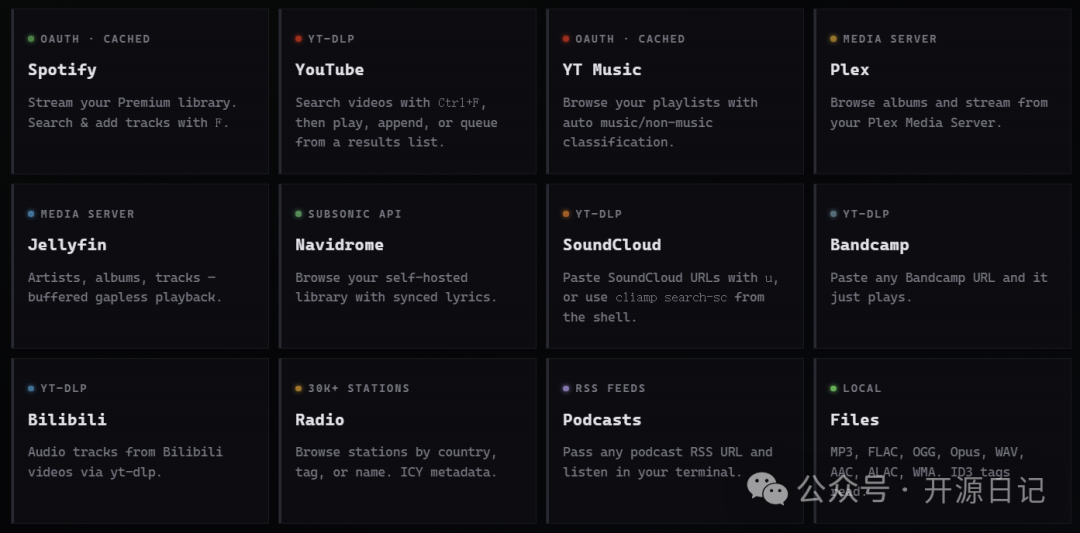Open the Radio card heading
This screenshot has height=533, width=1080.
(320, 419)
